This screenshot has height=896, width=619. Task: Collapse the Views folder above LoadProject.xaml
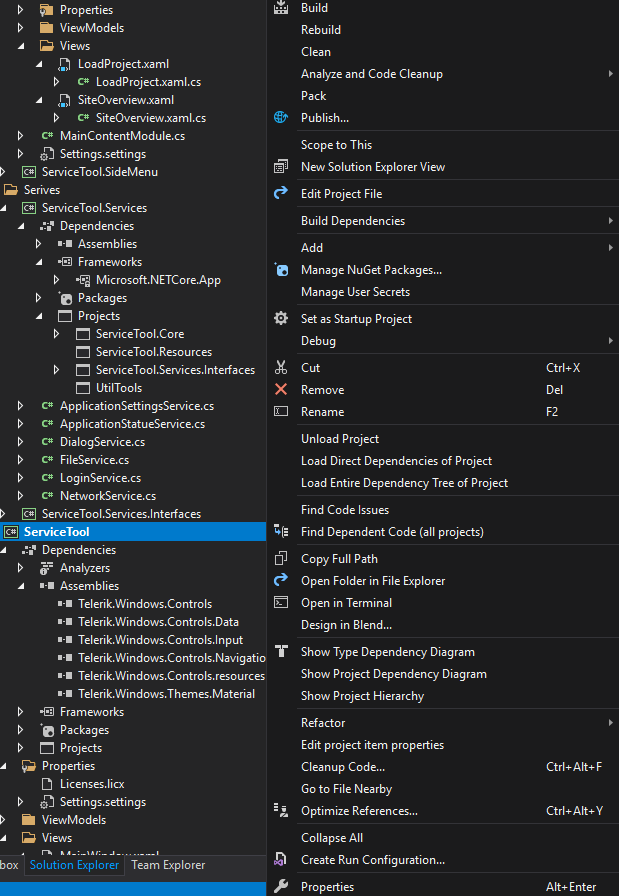coord(21,46)
